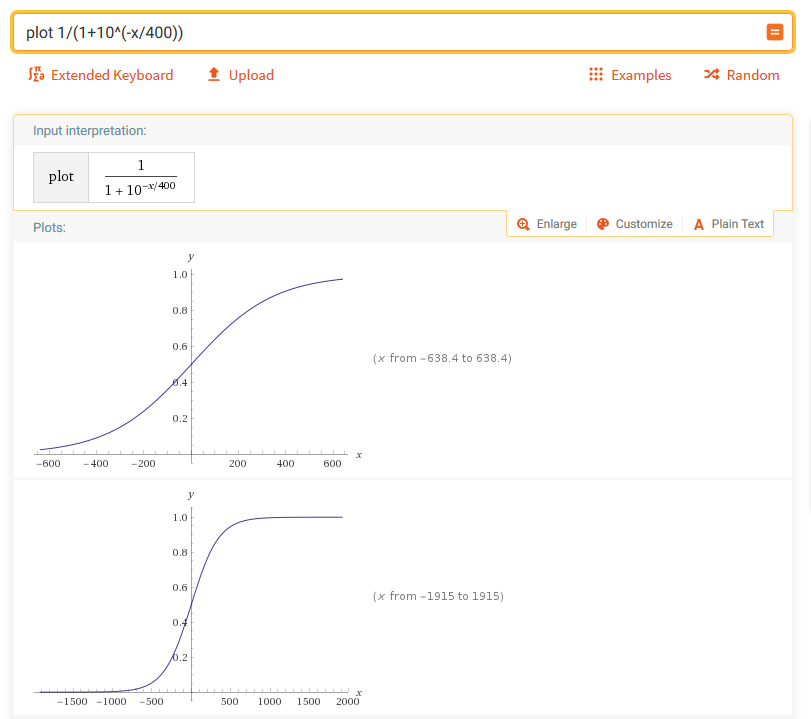
Task: Click the orange compute equals icon
Action: (774, 32)
